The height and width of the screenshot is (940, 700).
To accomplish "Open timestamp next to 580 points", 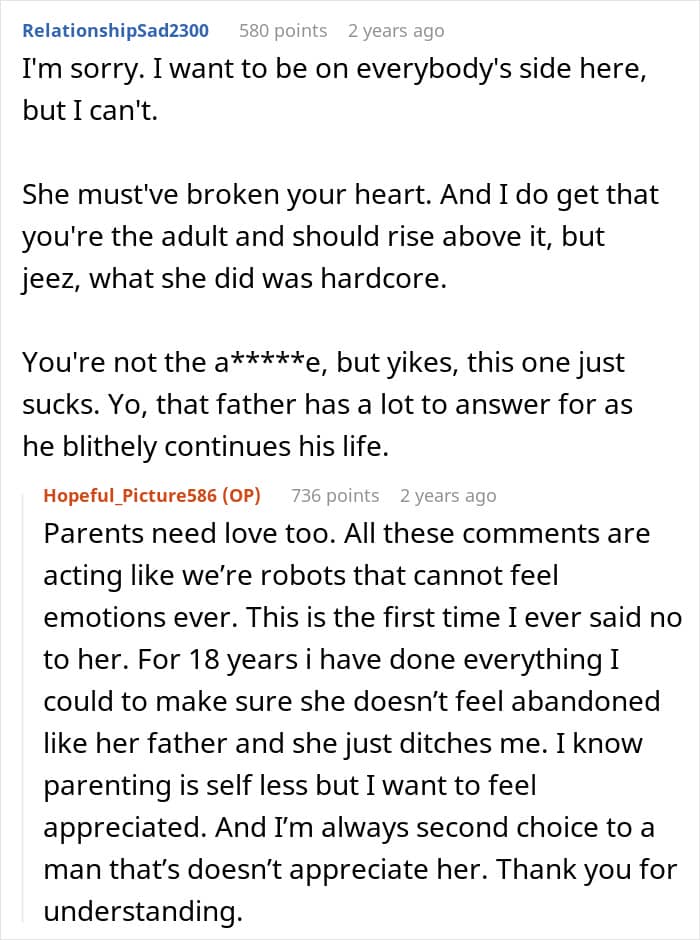I will click(x=396, y=31).
